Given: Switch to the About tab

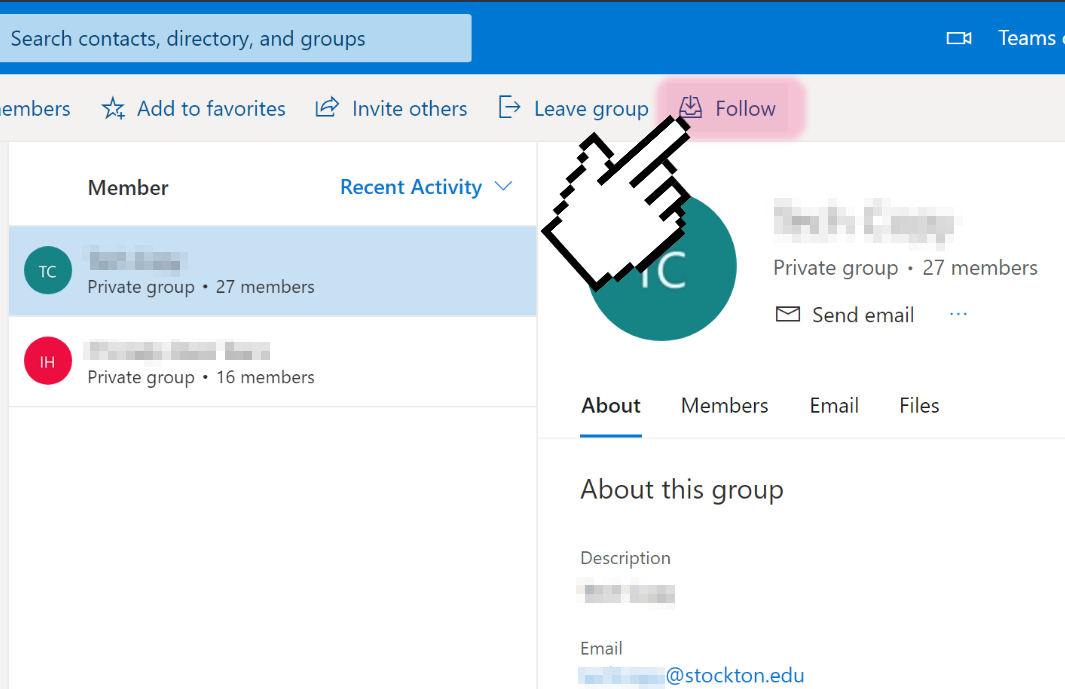Looking at the screenshot, I should point(611,406).
